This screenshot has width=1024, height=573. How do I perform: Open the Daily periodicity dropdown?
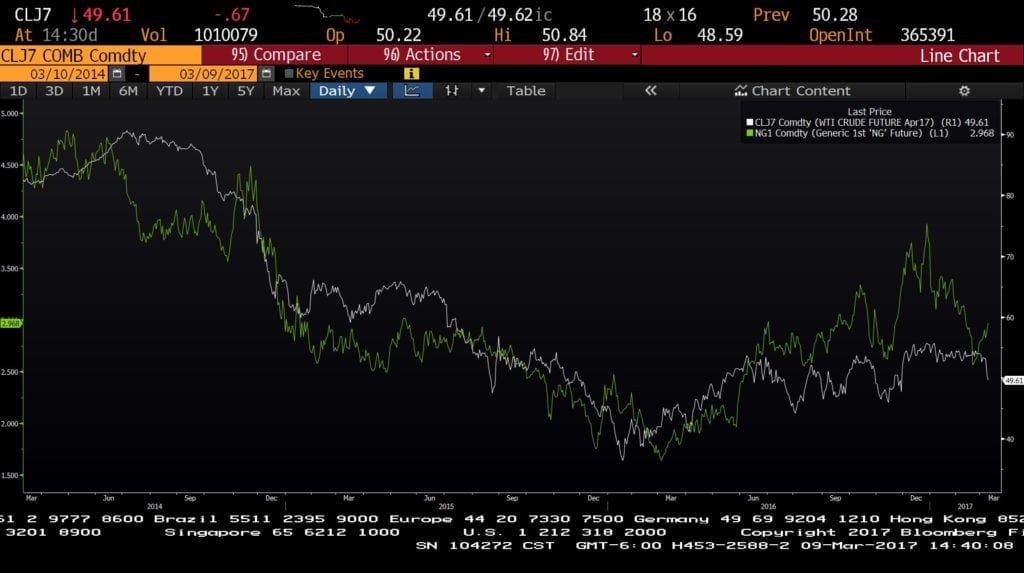[347, 91]
